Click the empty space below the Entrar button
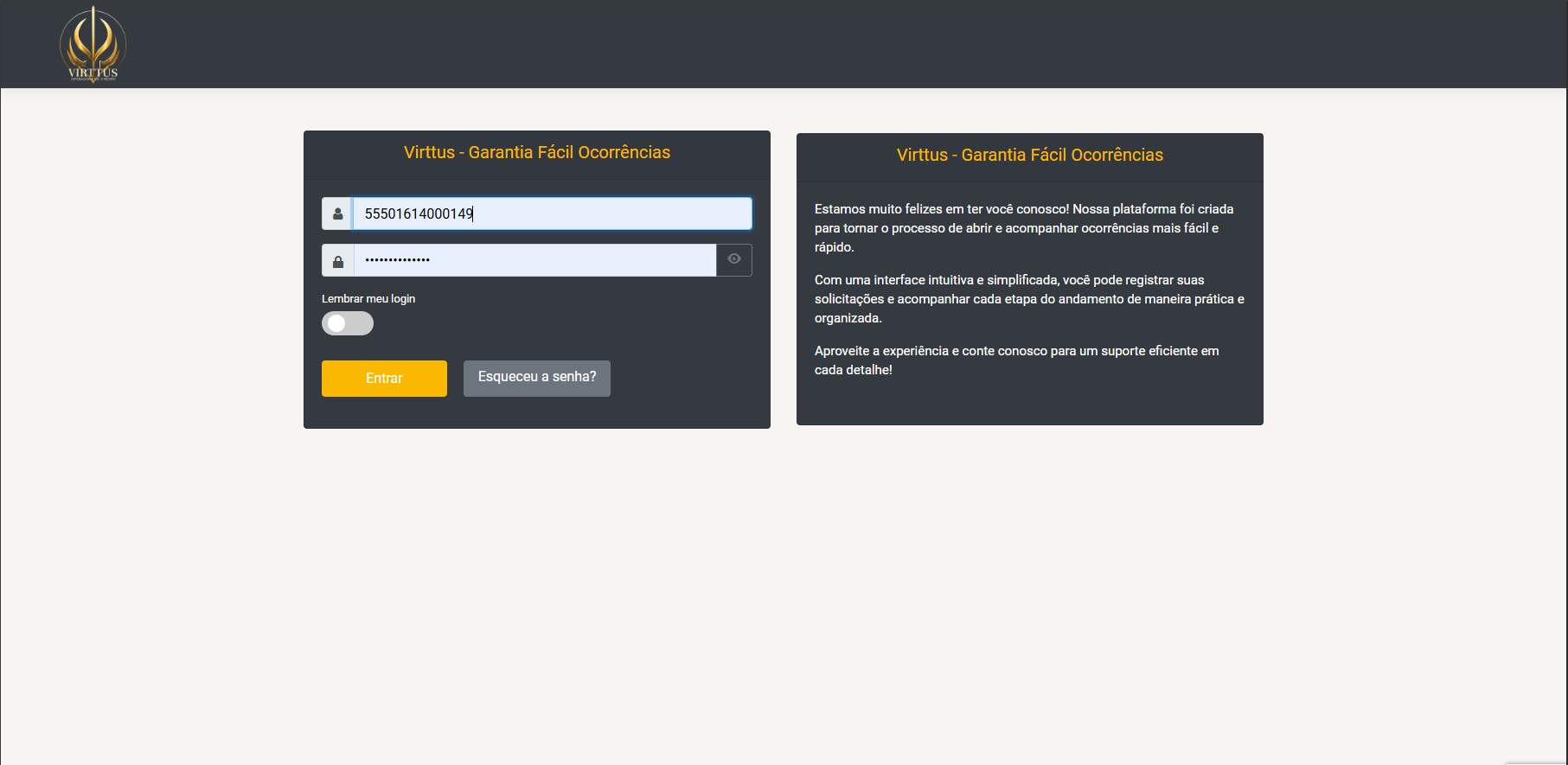The height and width of the screenshot is (765, 1568). [384, 413]
